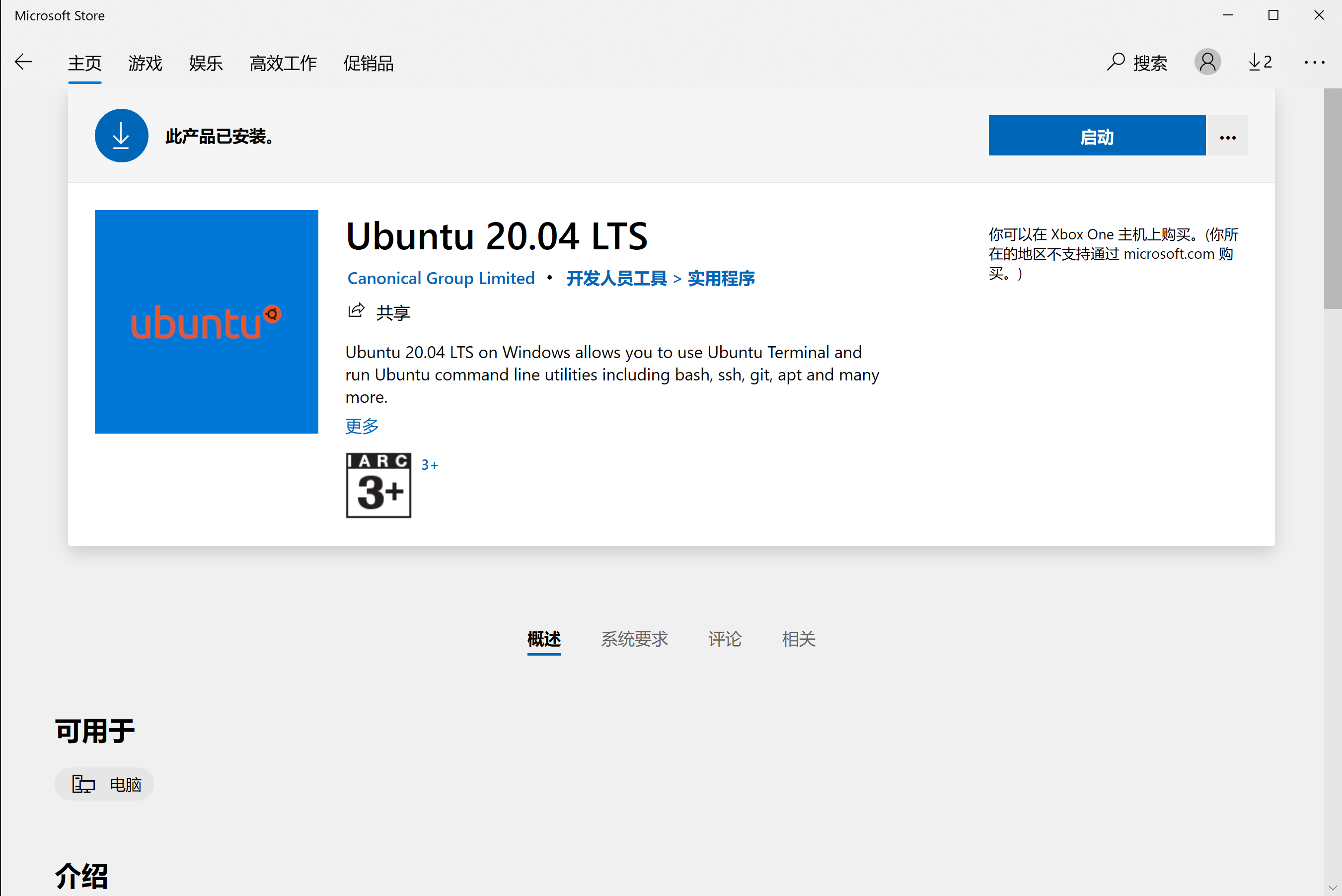Click the installed product download badge icon

tap(121, 136)
